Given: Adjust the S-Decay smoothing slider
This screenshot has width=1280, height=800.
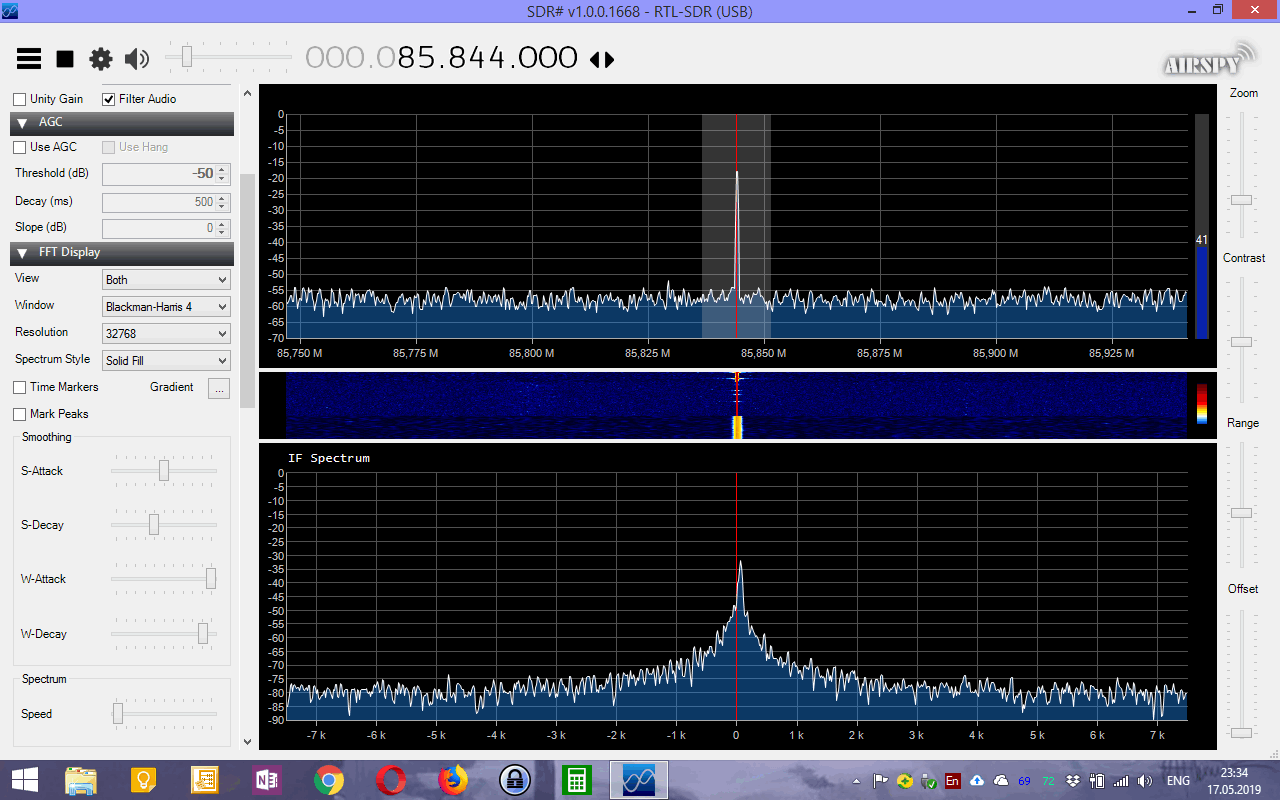Looking at the screenshot, I should coord(154,524).
